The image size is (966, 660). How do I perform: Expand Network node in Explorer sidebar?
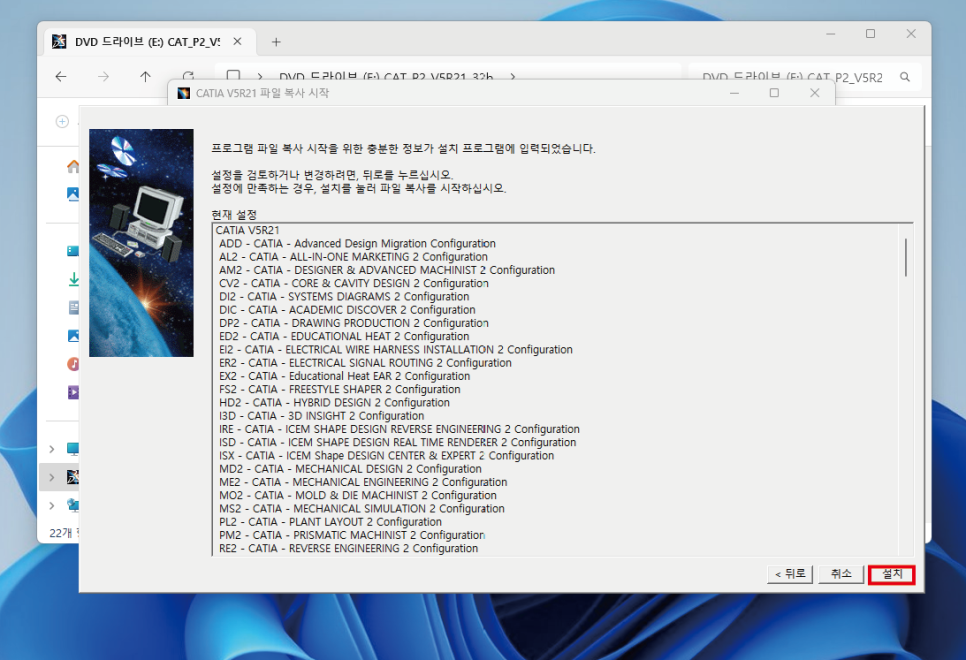[x=52, y=505]
